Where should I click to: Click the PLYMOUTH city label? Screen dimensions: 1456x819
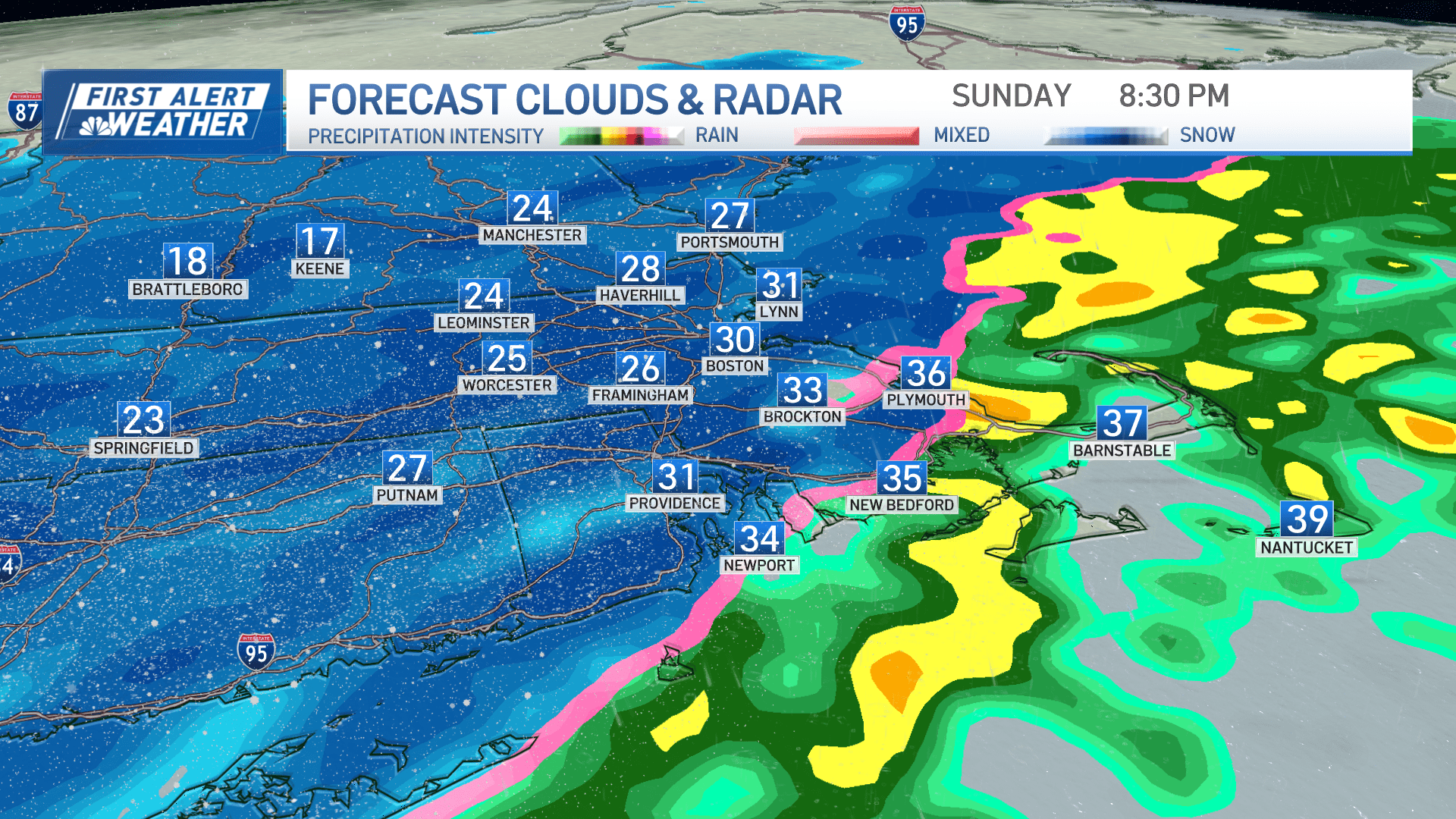pos(926,400)
